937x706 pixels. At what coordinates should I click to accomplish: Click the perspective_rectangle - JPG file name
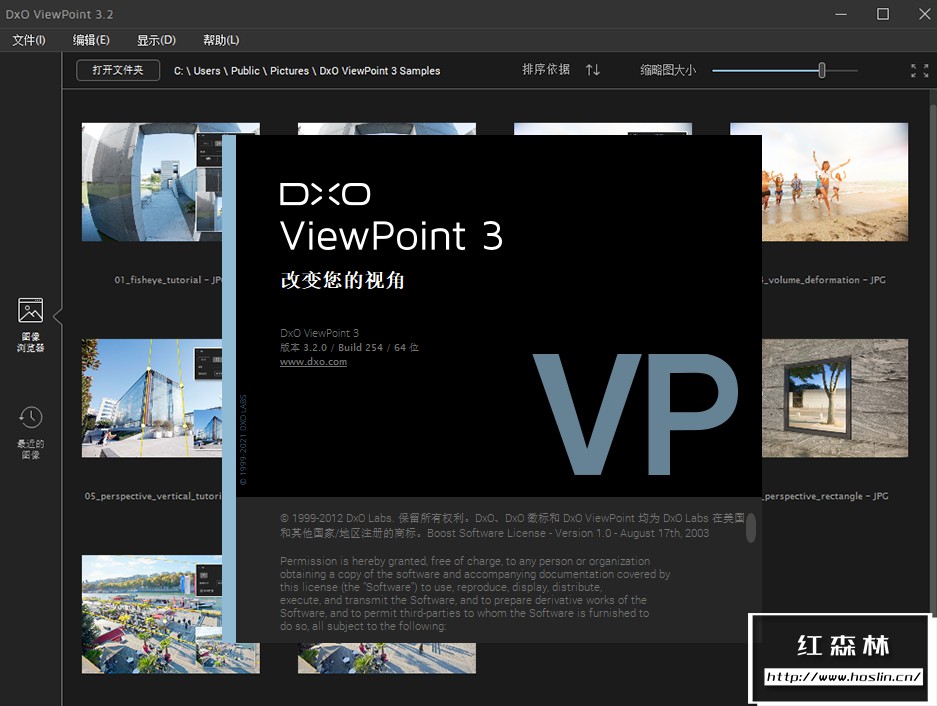click(825, 496)
